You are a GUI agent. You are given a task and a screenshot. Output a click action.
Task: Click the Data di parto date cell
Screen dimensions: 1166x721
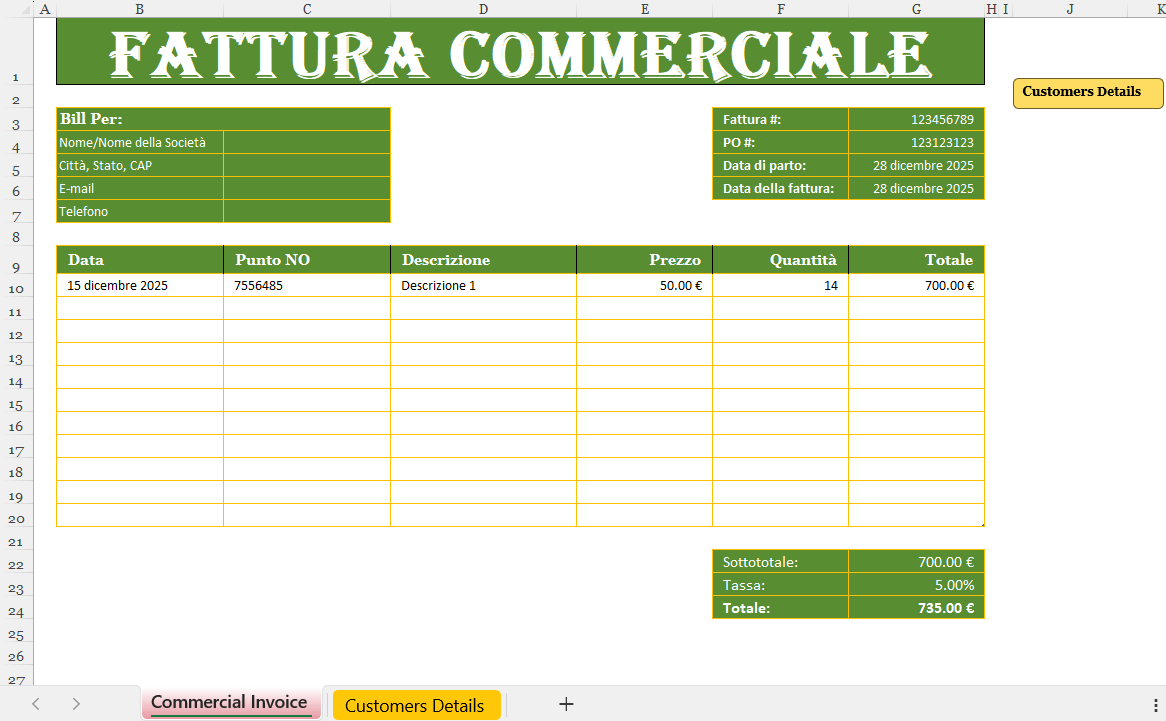(x=916, y=165)
